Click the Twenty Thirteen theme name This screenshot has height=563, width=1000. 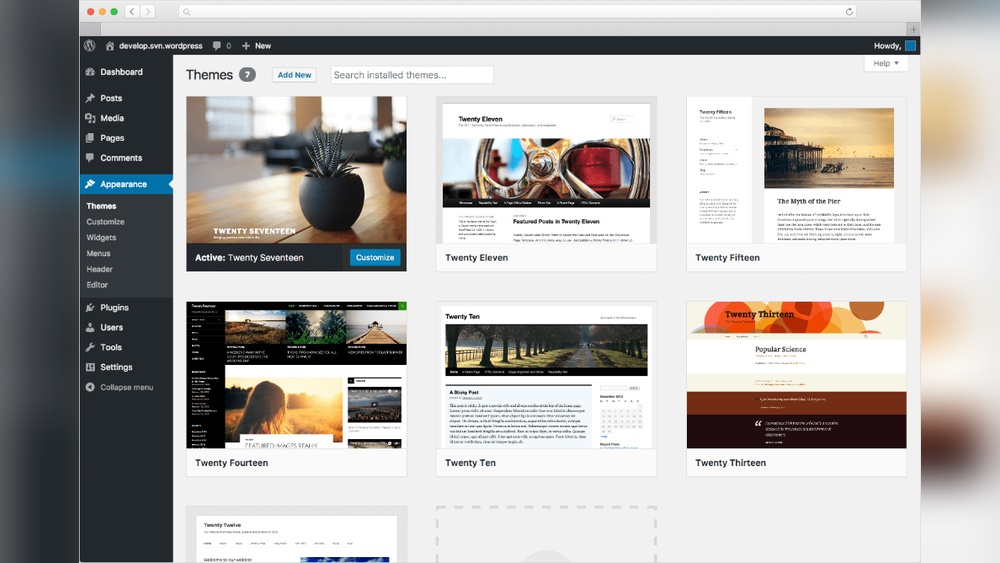click(730, 463)
